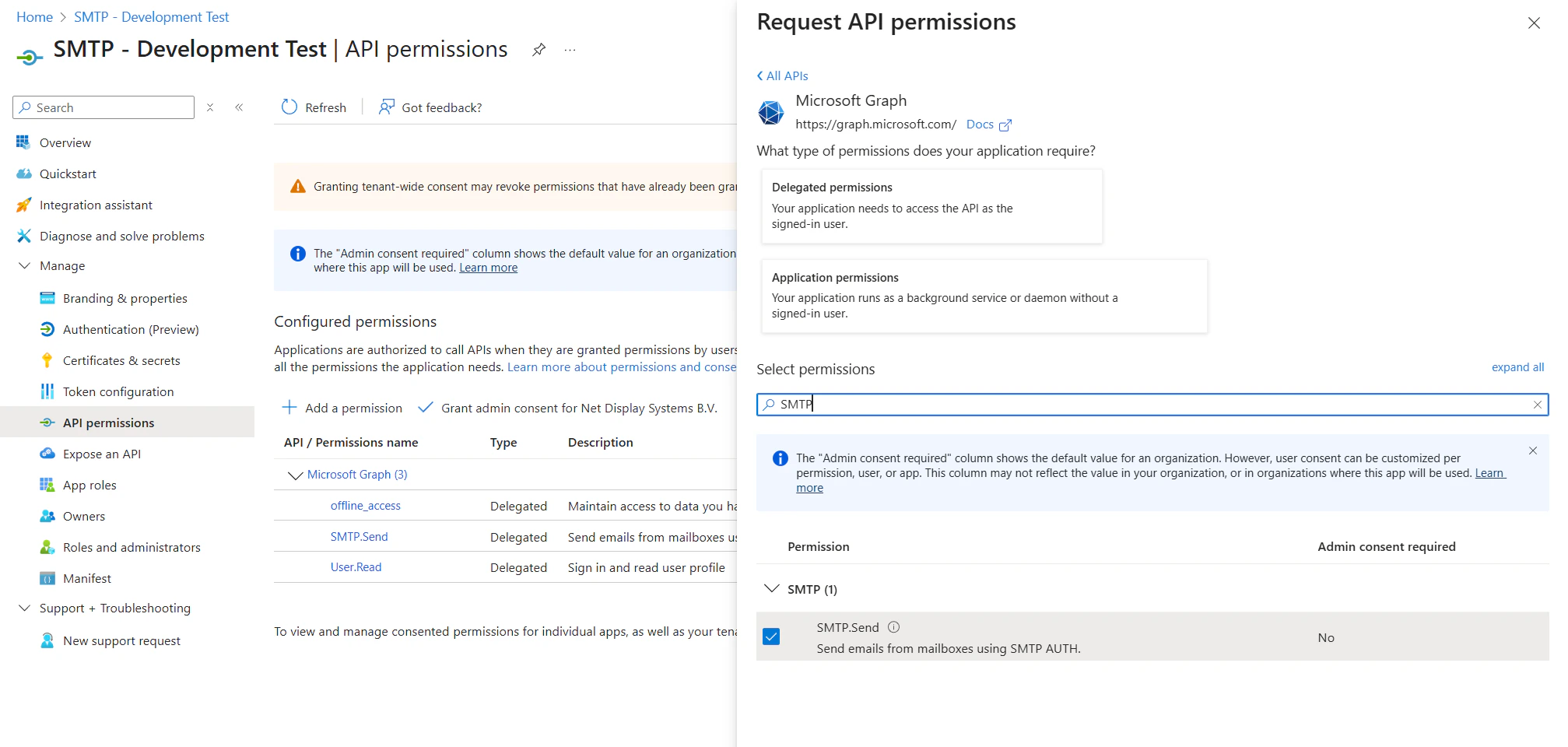The height and width of the screenshot is (747, 1568).
Task: Click SMTP - Development Test breadcrumb
Action: click(x=151, y=17)
